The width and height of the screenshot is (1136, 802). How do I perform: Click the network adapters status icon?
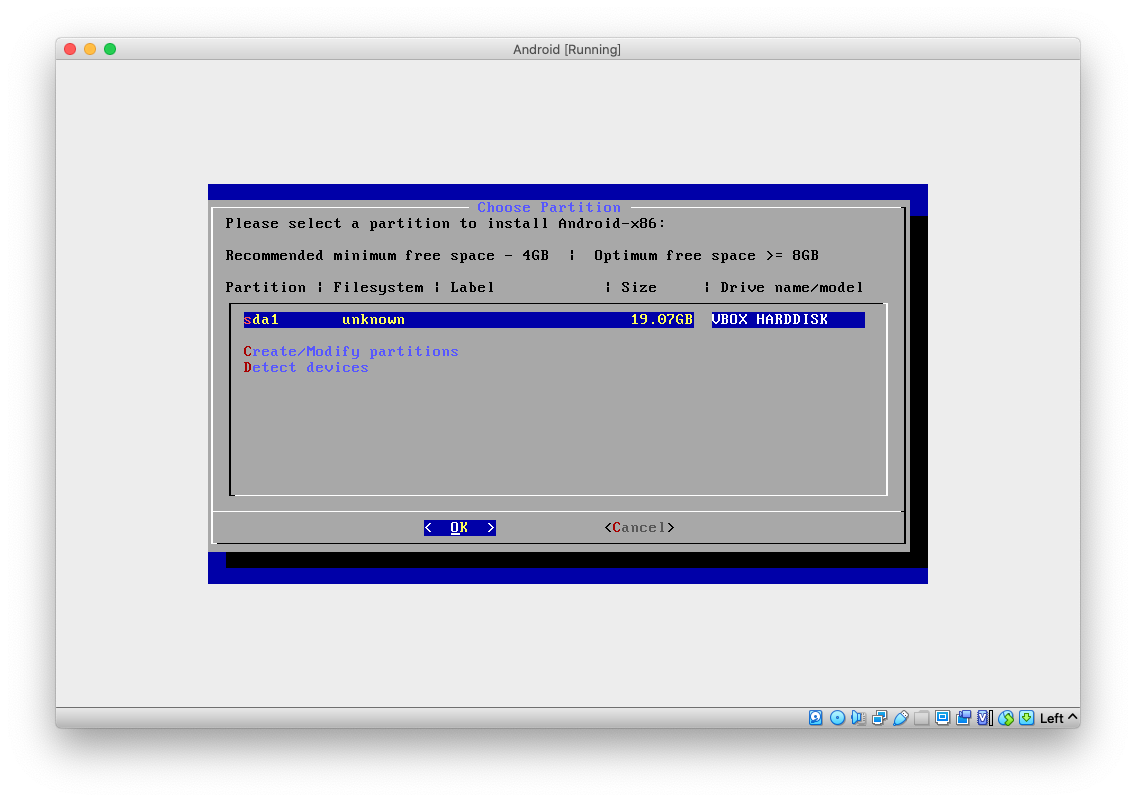click(879, 718)
